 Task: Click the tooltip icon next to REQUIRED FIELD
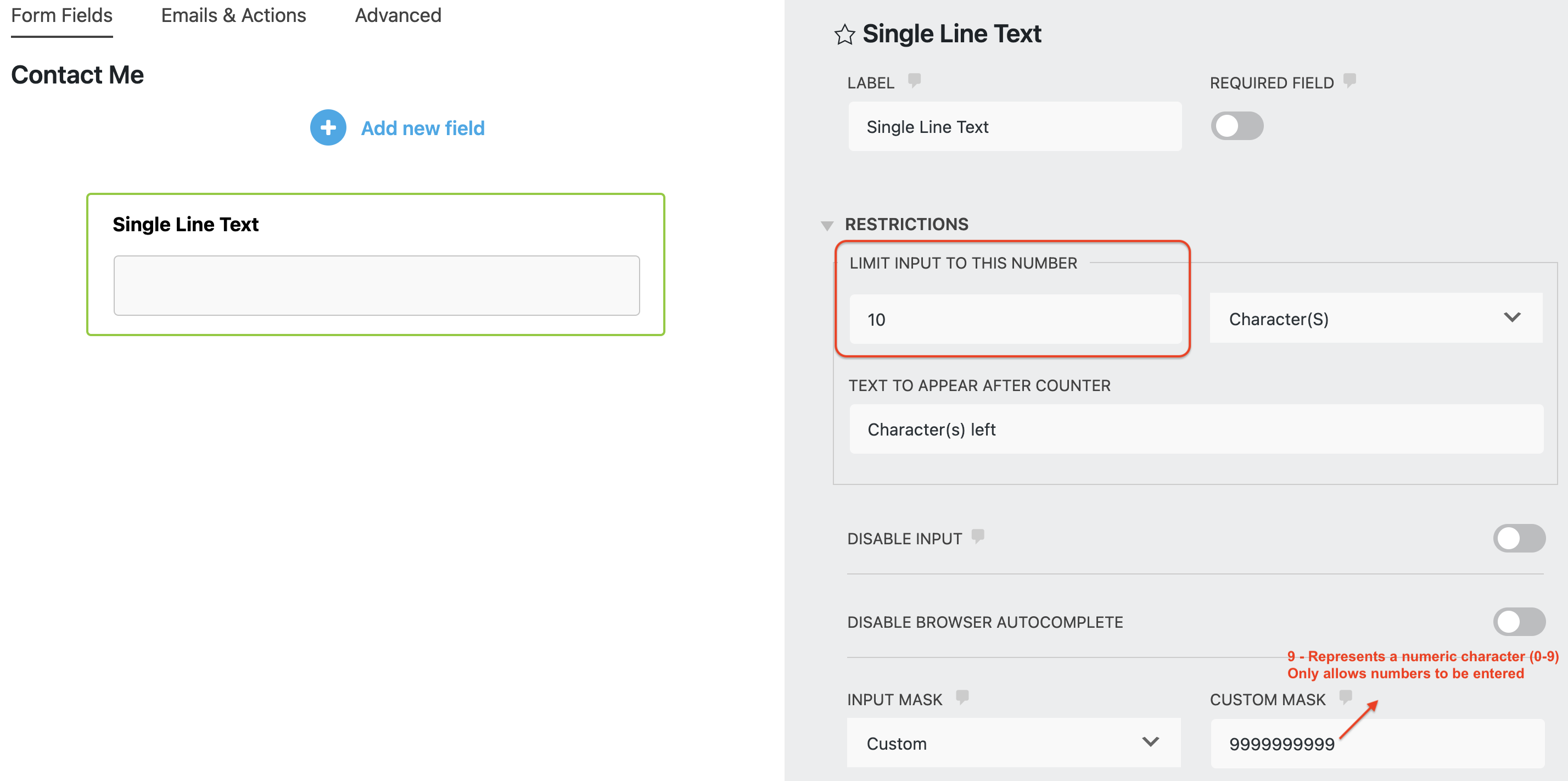[x=1350, y=81]
